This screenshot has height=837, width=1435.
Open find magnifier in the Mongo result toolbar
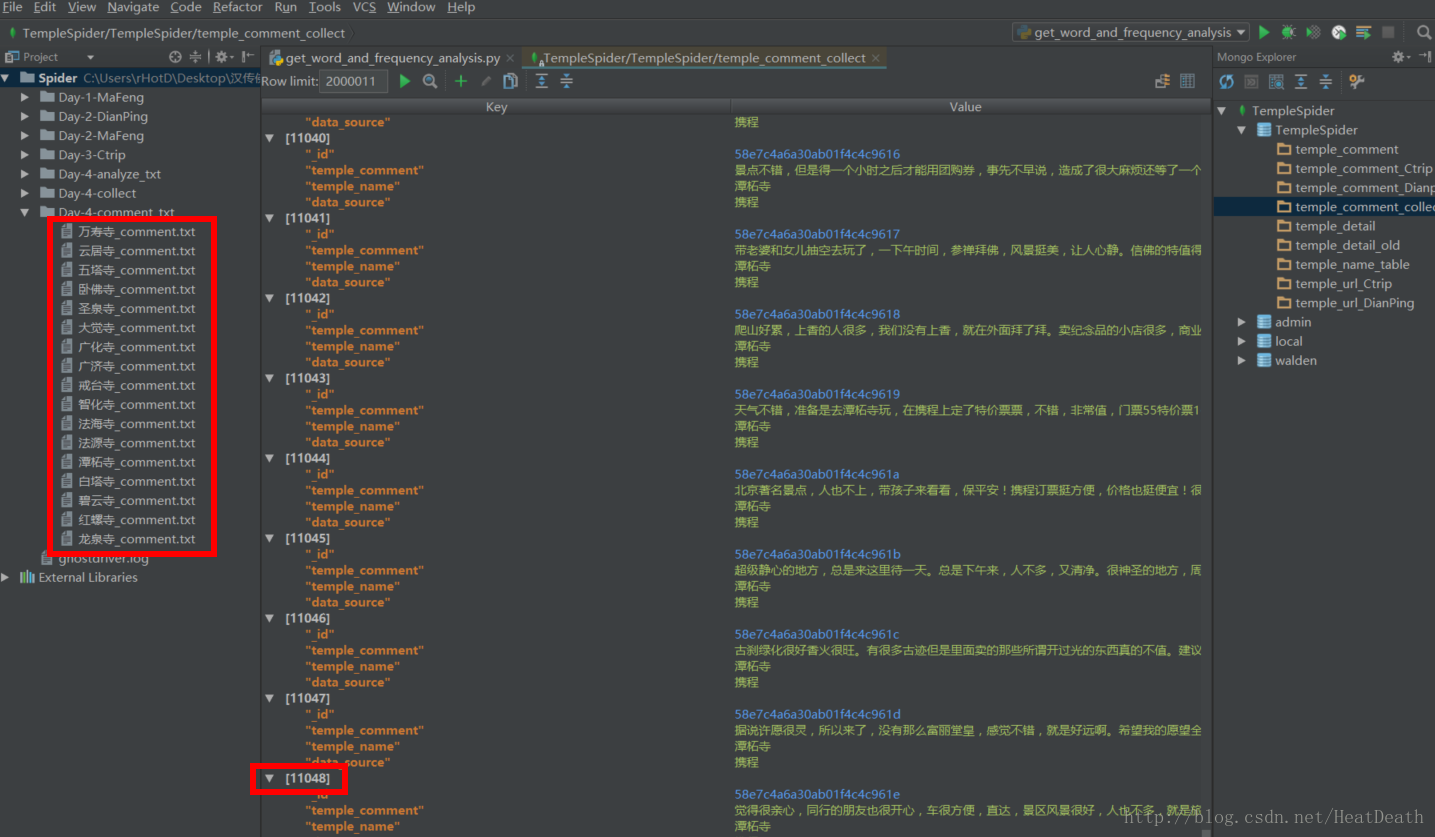tap(430, 81)
